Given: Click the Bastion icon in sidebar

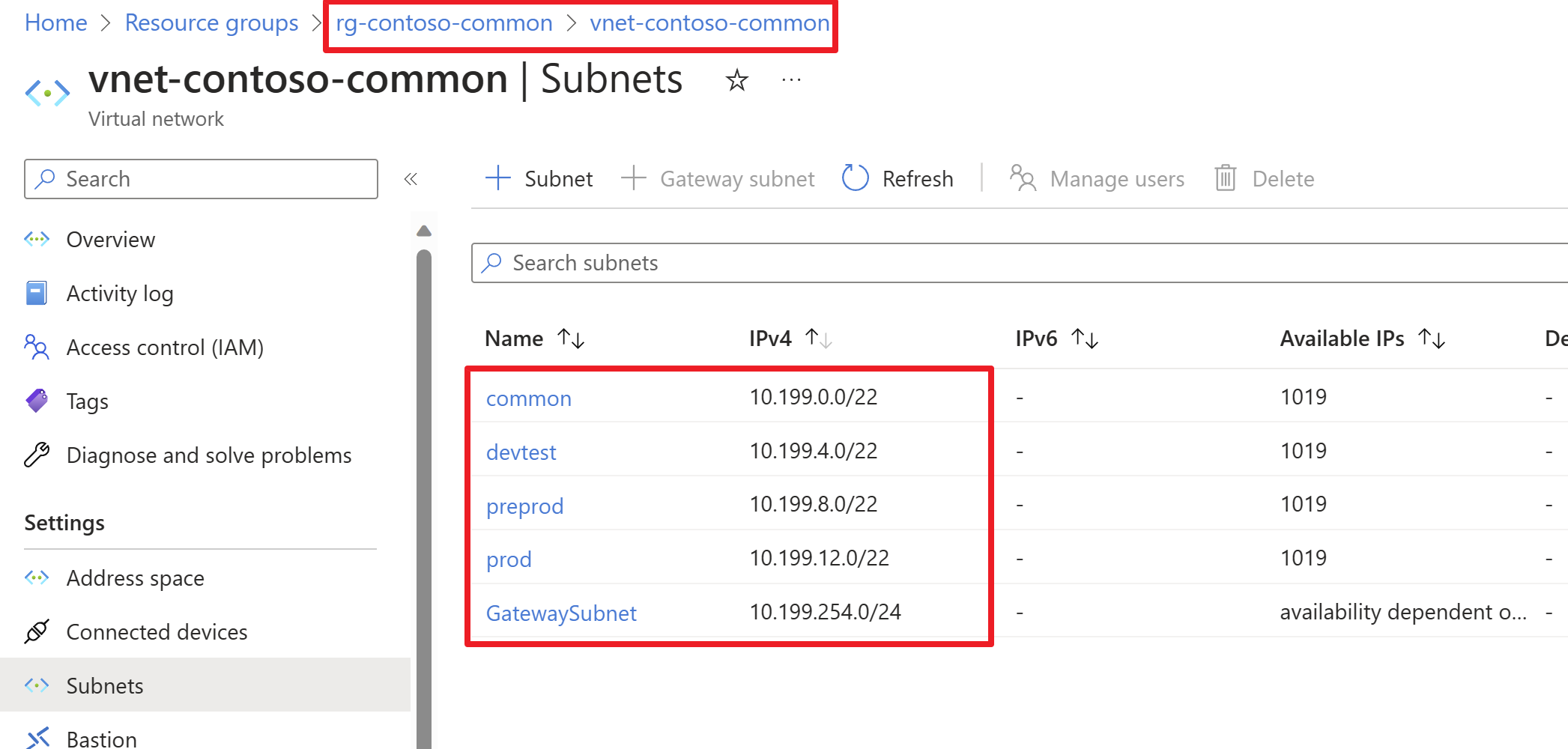Looking at the screenshot, I should [37, 739].
